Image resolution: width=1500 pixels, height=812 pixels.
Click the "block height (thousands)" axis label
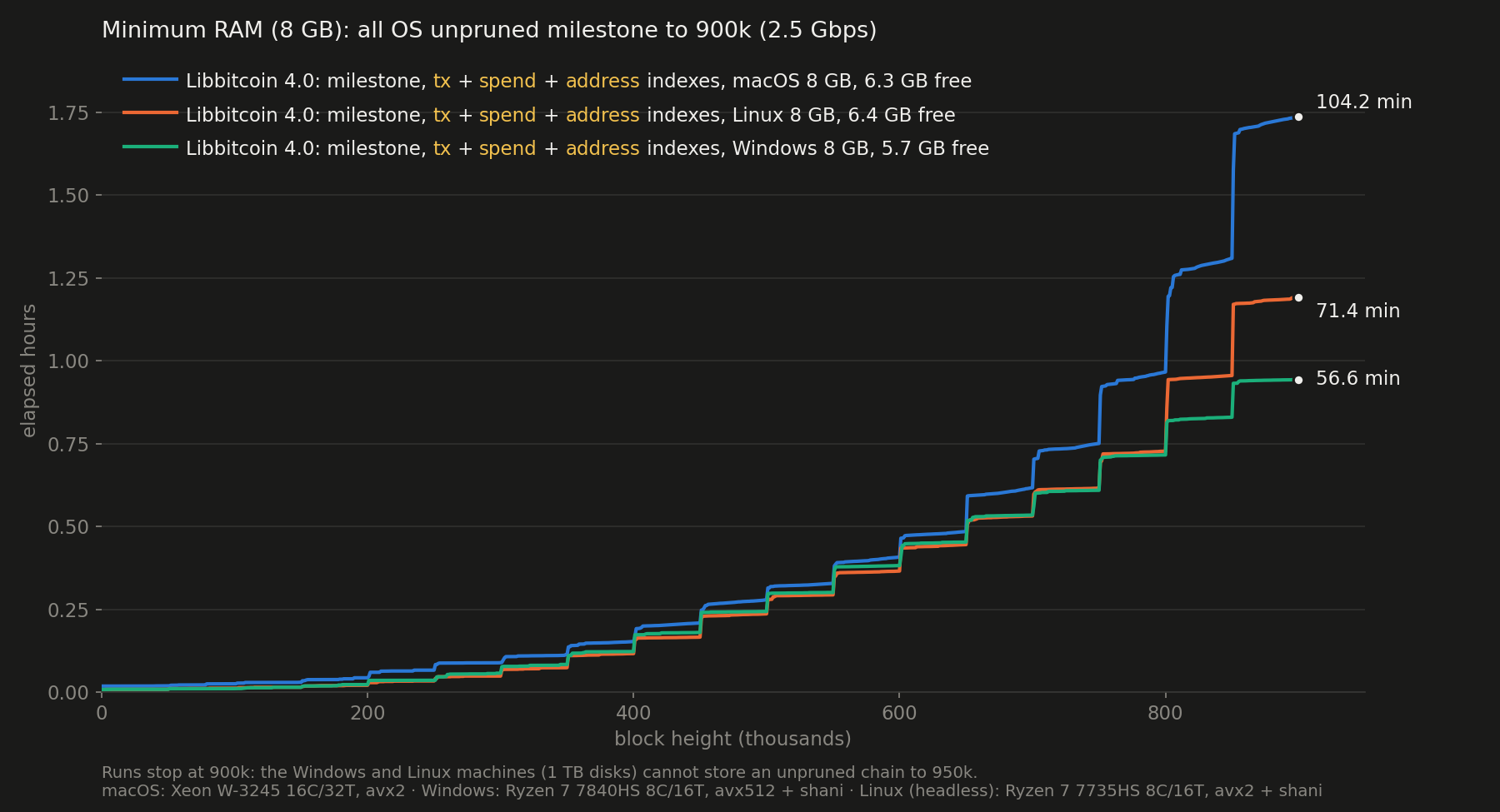click(x=732, y=740)
